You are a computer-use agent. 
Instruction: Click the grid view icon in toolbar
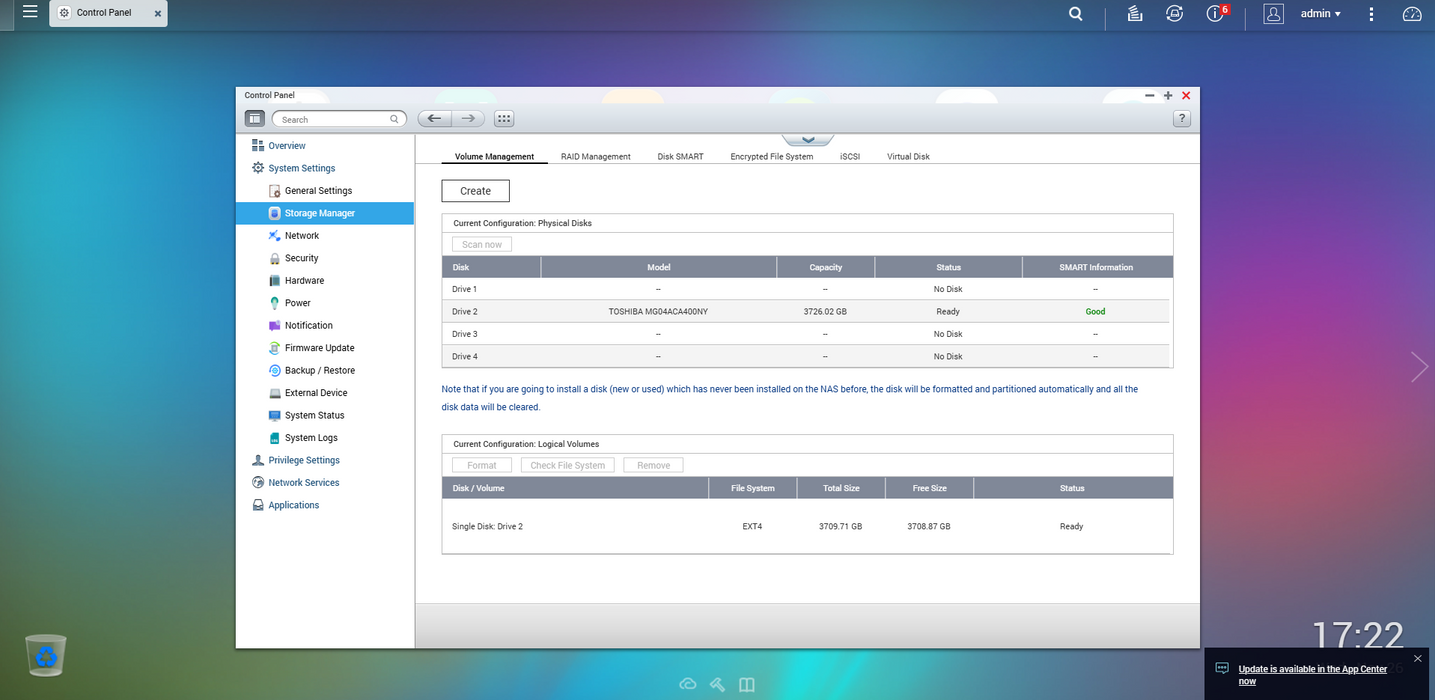[504, 119]
